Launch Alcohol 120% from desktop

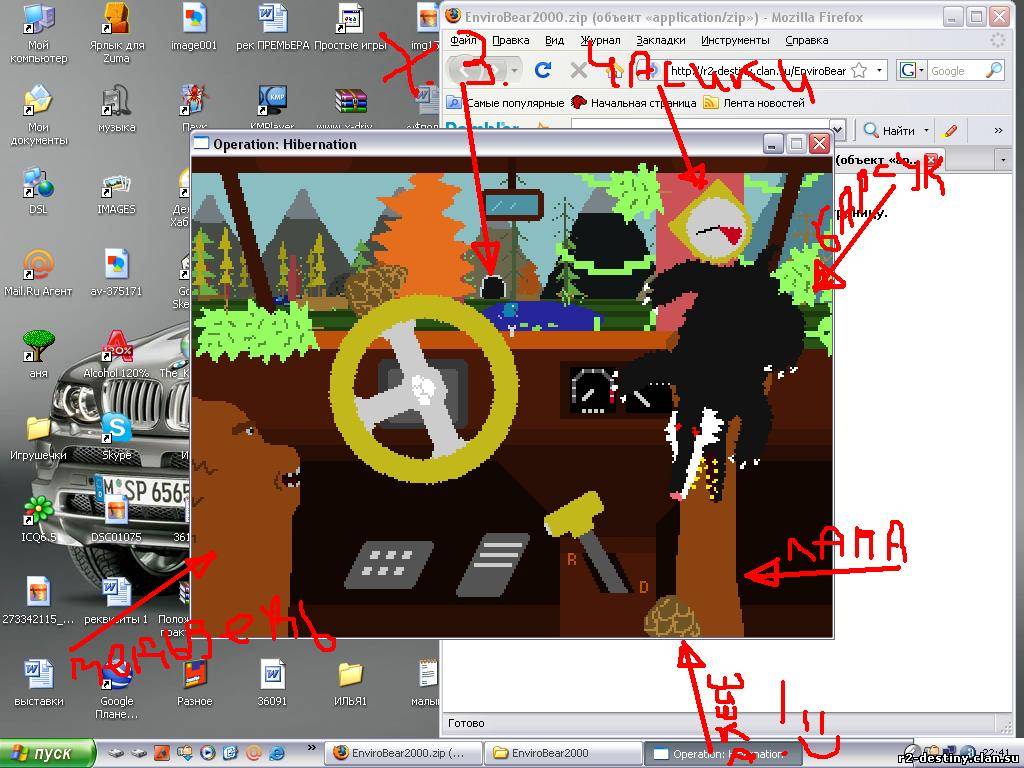pos(116,355)
